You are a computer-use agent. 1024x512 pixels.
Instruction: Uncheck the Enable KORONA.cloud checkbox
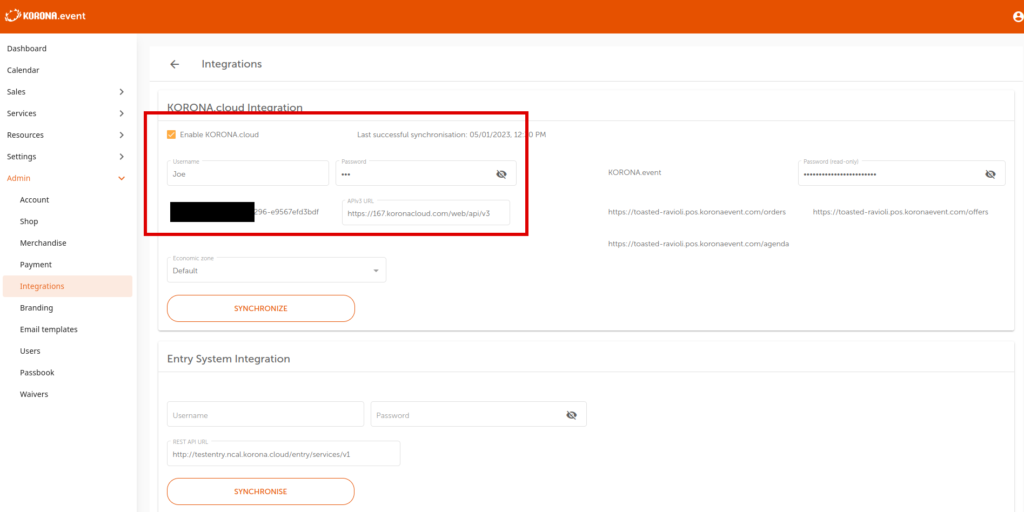[x=171, y=135]
